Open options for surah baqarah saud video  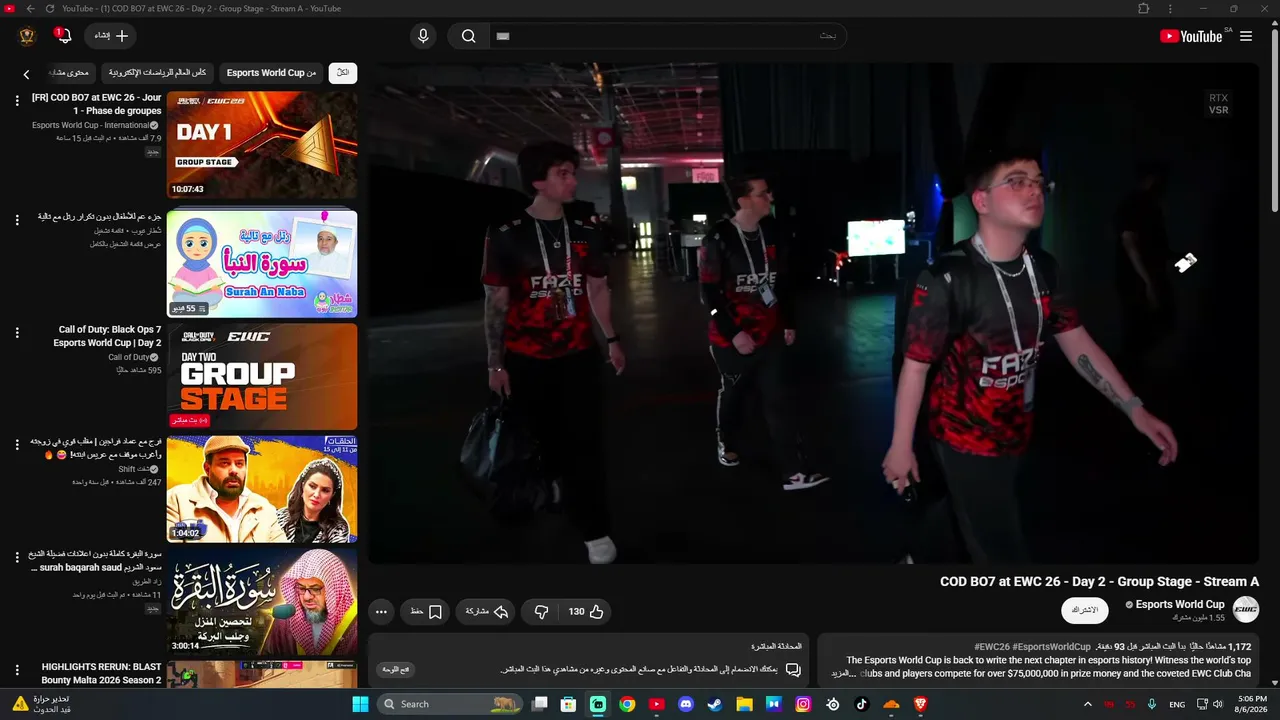pyautogui.click(x=16, y=557)
